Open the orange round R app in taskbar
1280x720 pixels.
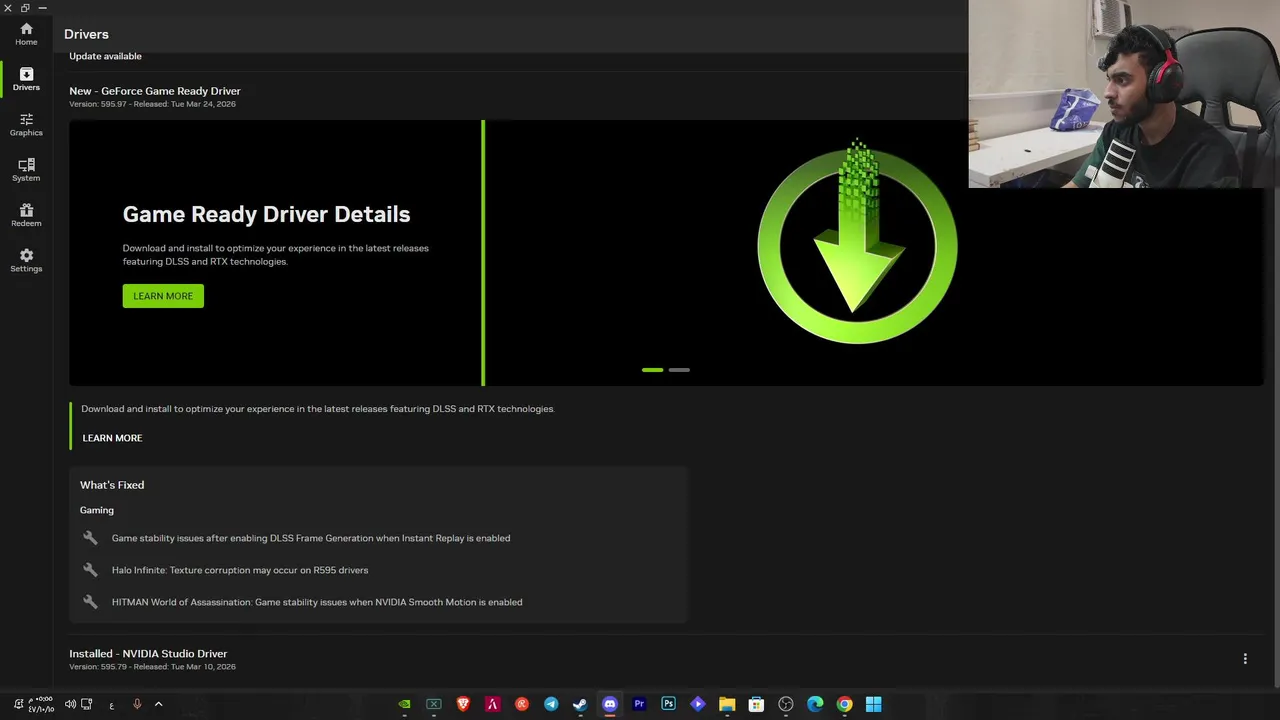click(x=522, y=704)
